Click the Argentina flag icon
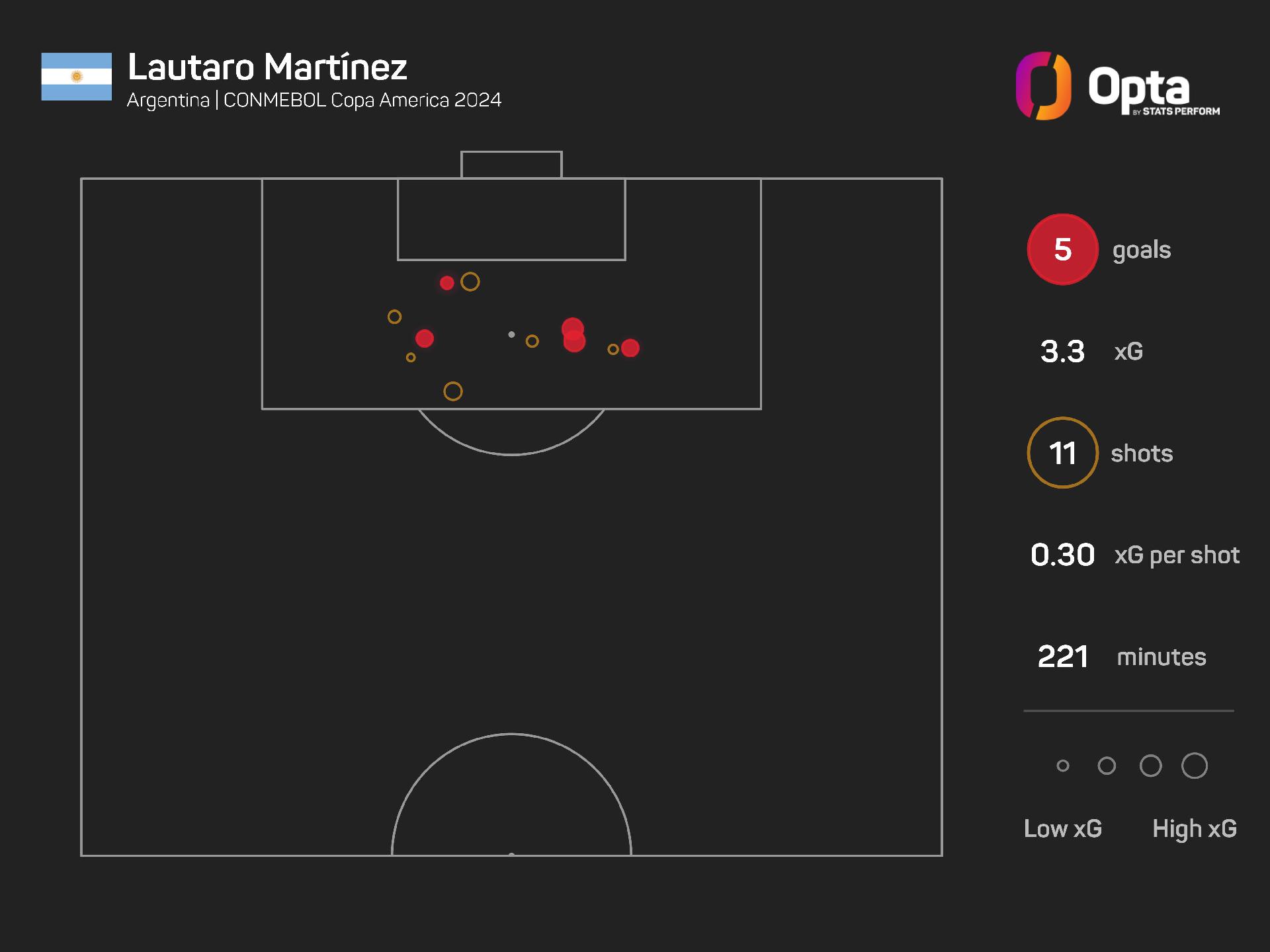The image size is (1270, 952). point(77,77)
